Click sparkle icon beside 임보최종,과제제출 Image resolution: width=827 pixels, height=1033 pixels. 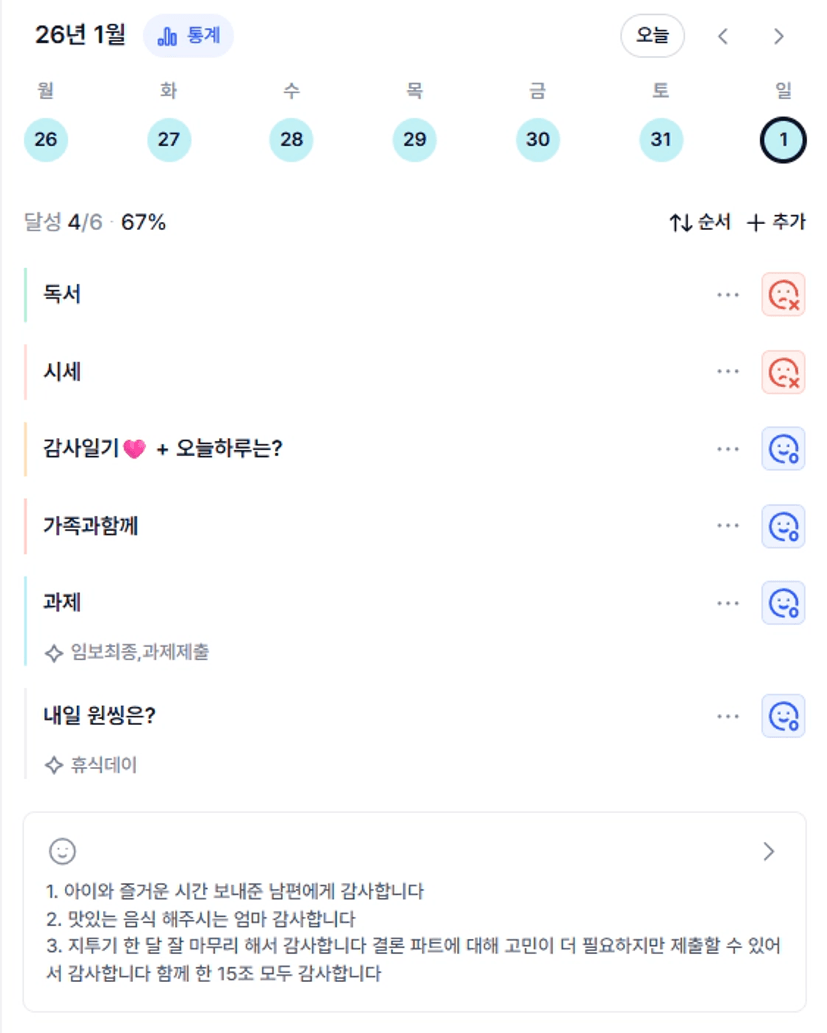click(54, 653)
